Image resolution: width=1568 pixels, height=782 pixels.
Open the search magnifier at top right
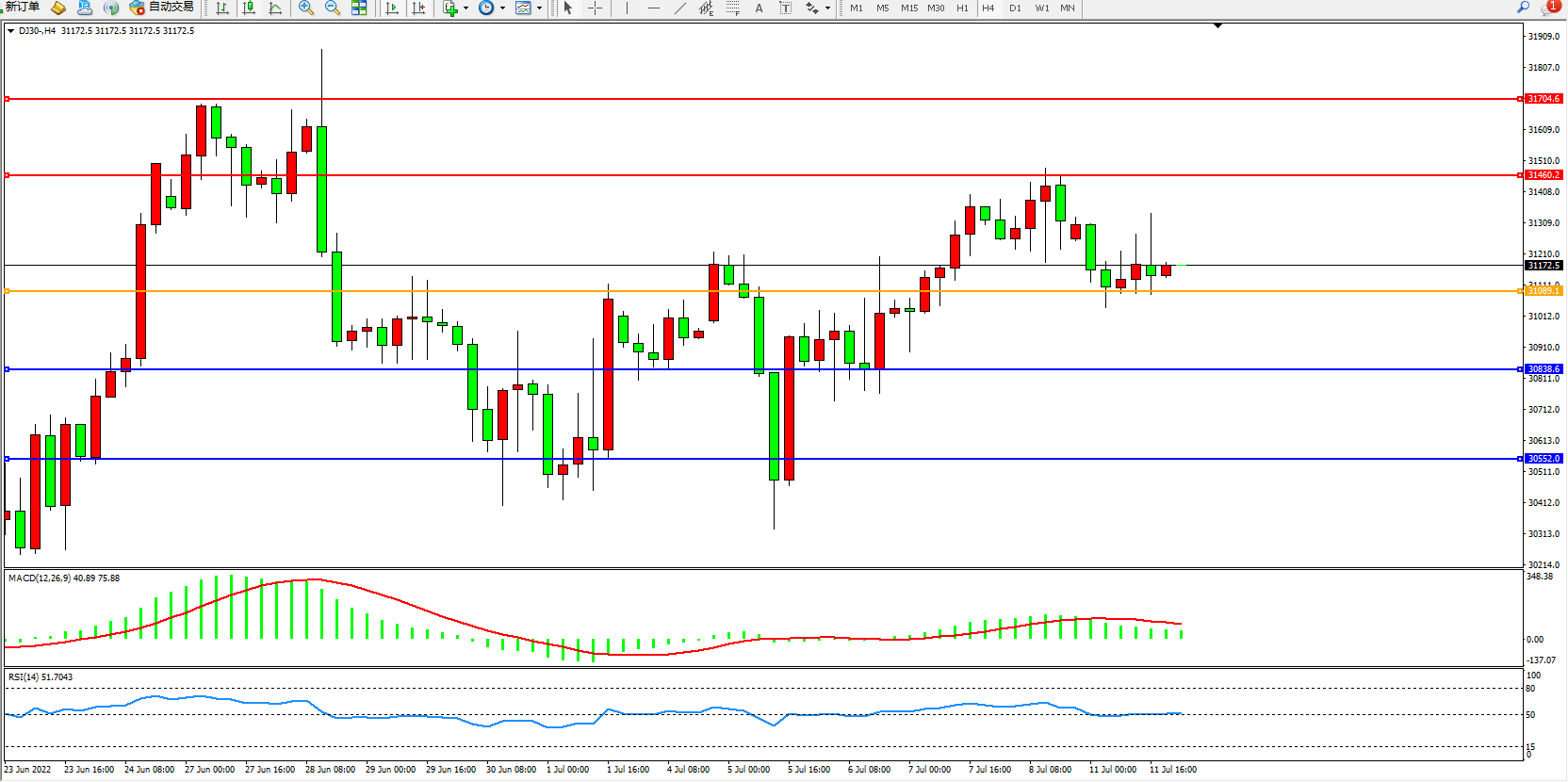(x=1523, y=8)
